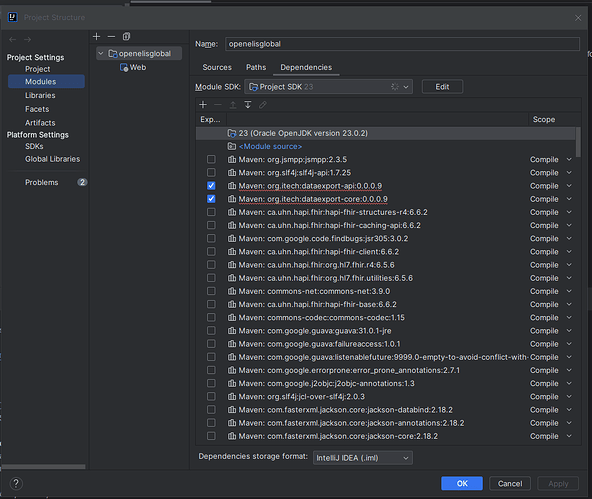
Task: Click the IntelliJ IDEA logo icon
Action: pyautogui.click(x=13, y=17)
